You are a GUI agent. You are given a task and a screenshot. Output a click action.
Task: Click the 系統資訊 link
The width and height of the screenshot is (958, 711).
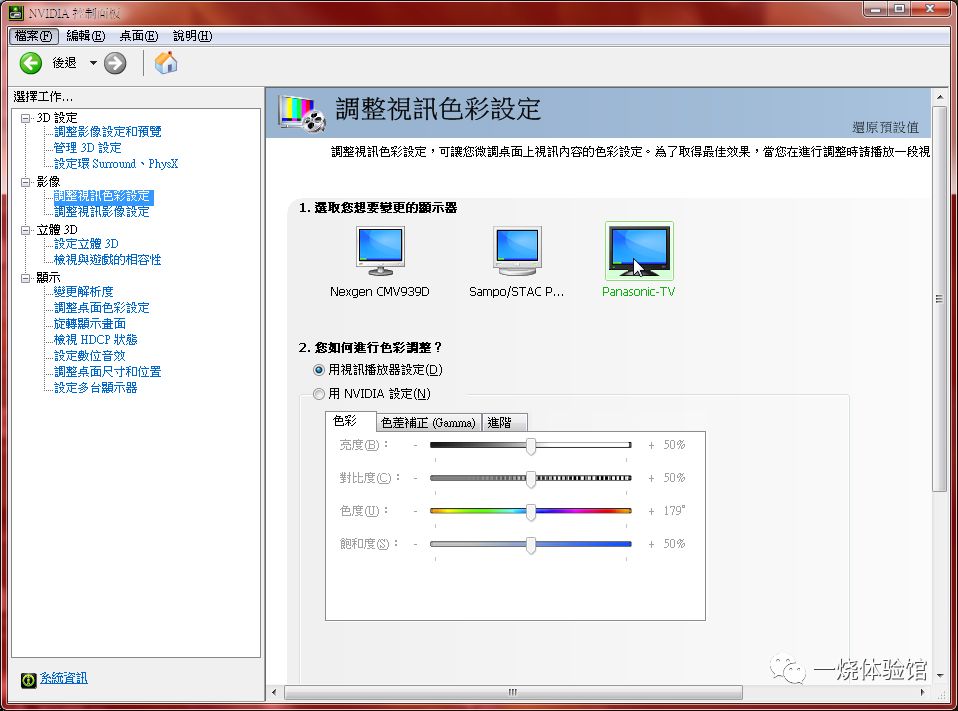pos(64,678)
